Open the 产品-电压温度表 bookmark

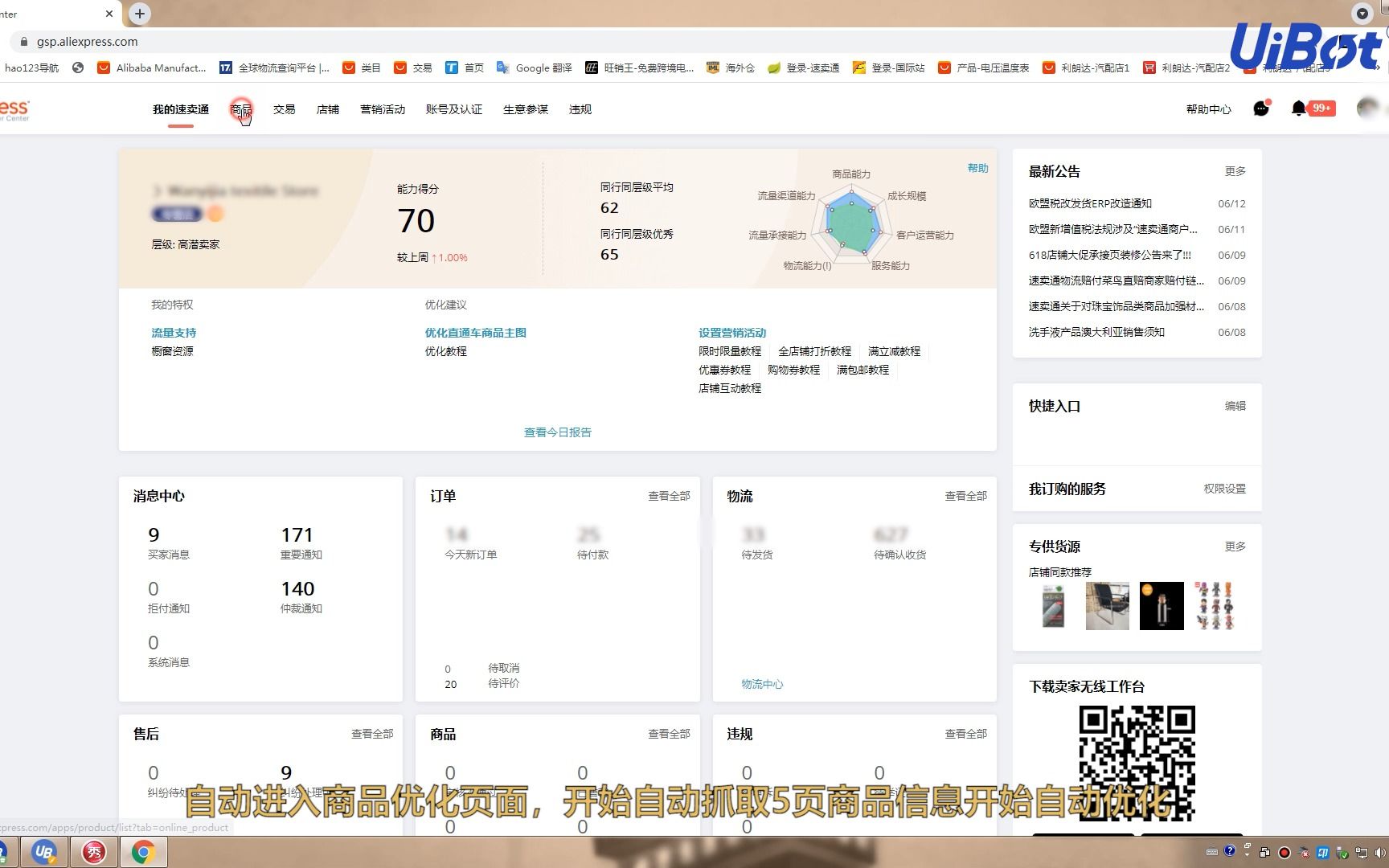point(984,68)
